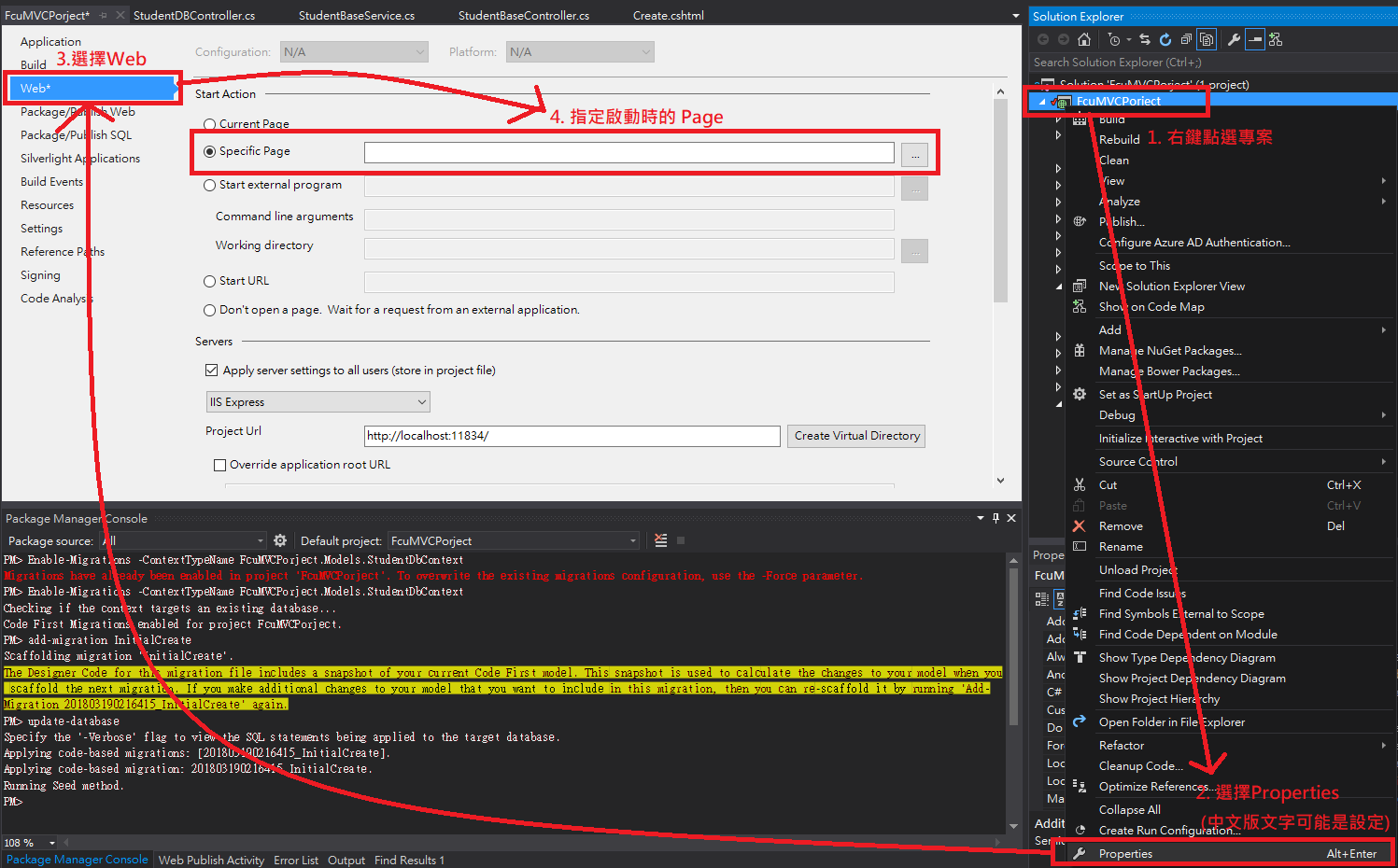
Task: Open the Web Publish Activity panel
Action: (x=211, y=860)
